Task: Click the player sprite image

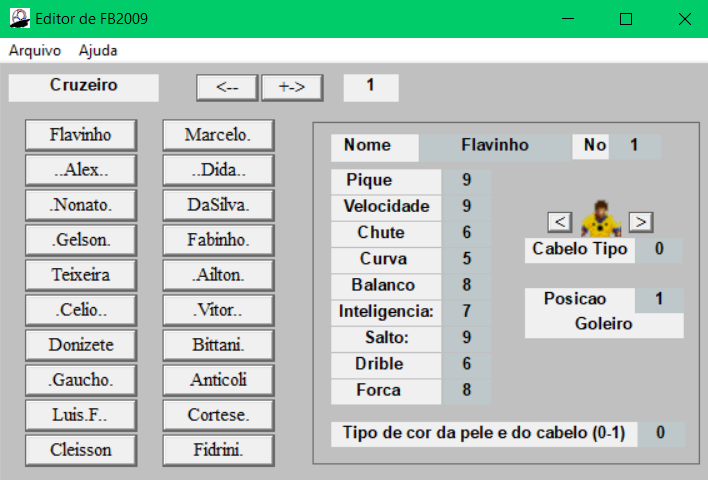Action: coord(601,219)
